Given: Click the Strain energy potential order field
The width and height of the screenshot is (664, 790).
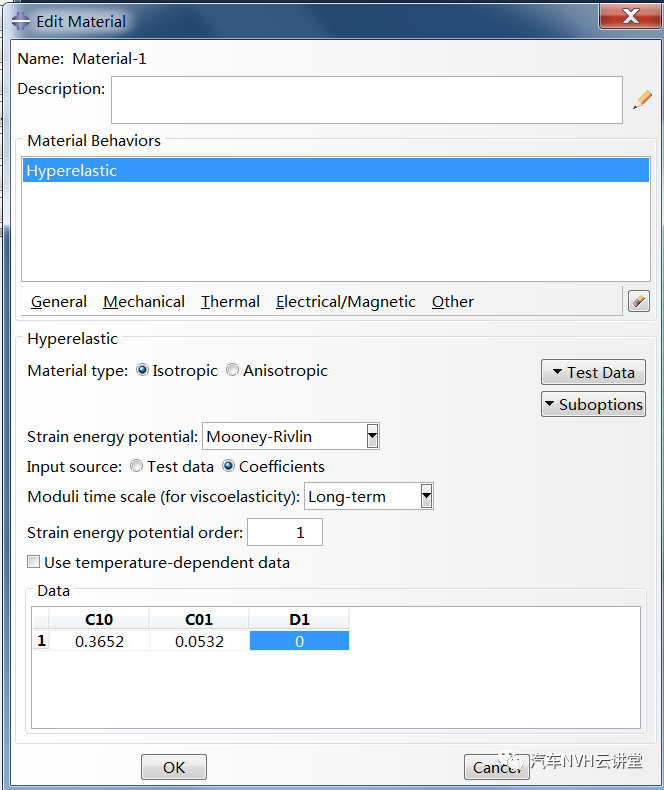Looking at the screenshot, I should click(x=285, y=532).
